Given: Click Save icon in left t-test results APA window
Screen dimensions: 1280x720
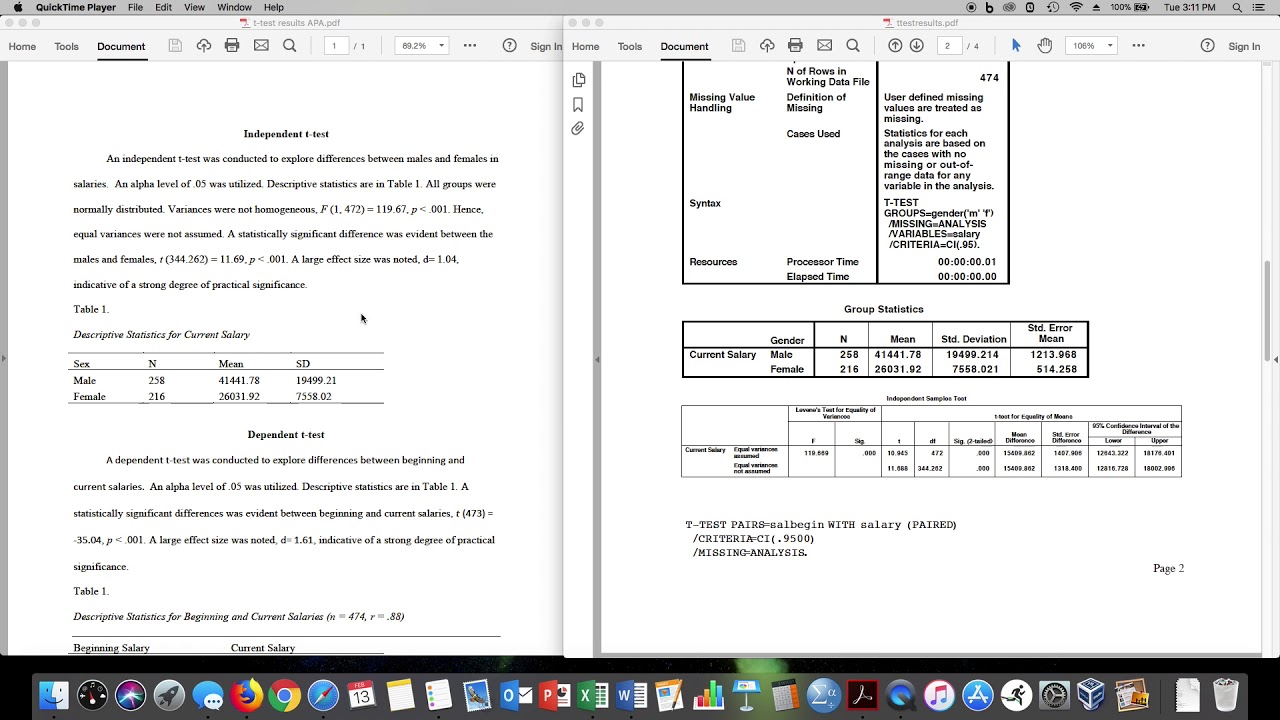Looking at the screenshot, I should coord(175,46).
